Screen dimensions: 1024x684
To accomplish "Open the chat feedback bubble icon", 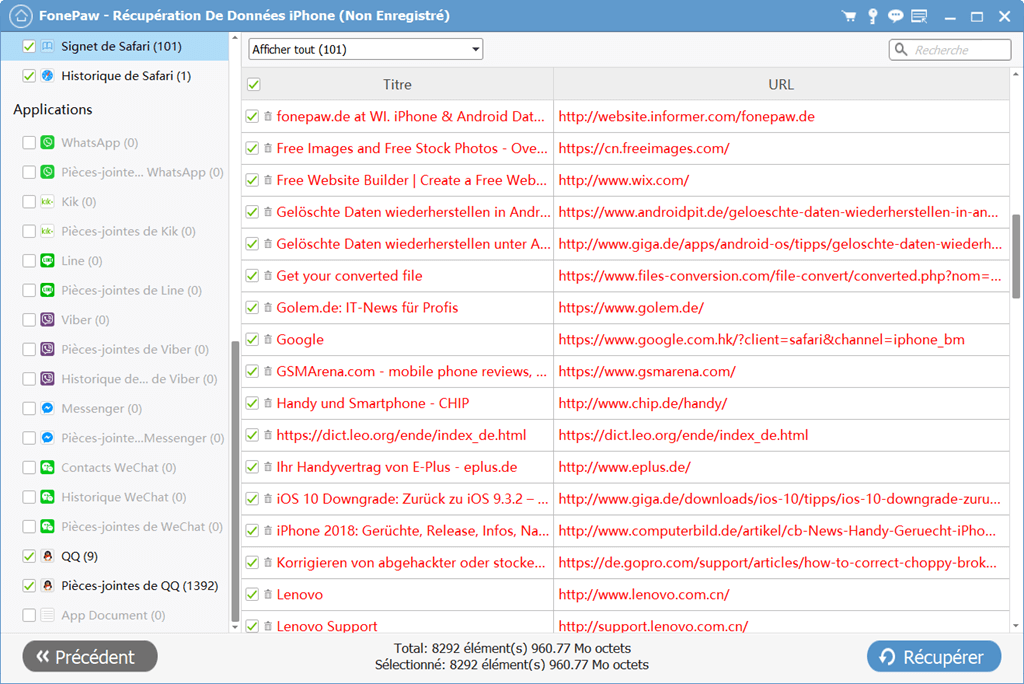I will [x=895, y=16].
